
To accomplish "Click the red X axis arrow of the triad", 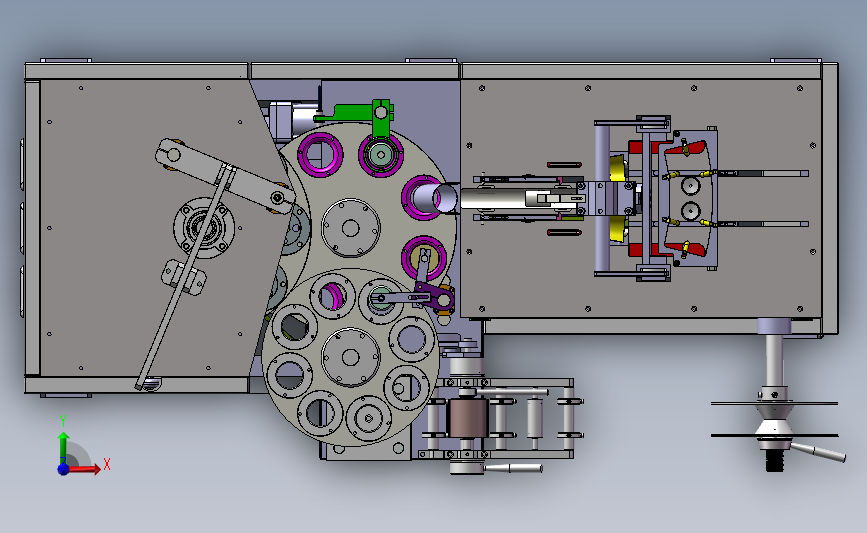I will pyautogui.click(x=85, y=469).
